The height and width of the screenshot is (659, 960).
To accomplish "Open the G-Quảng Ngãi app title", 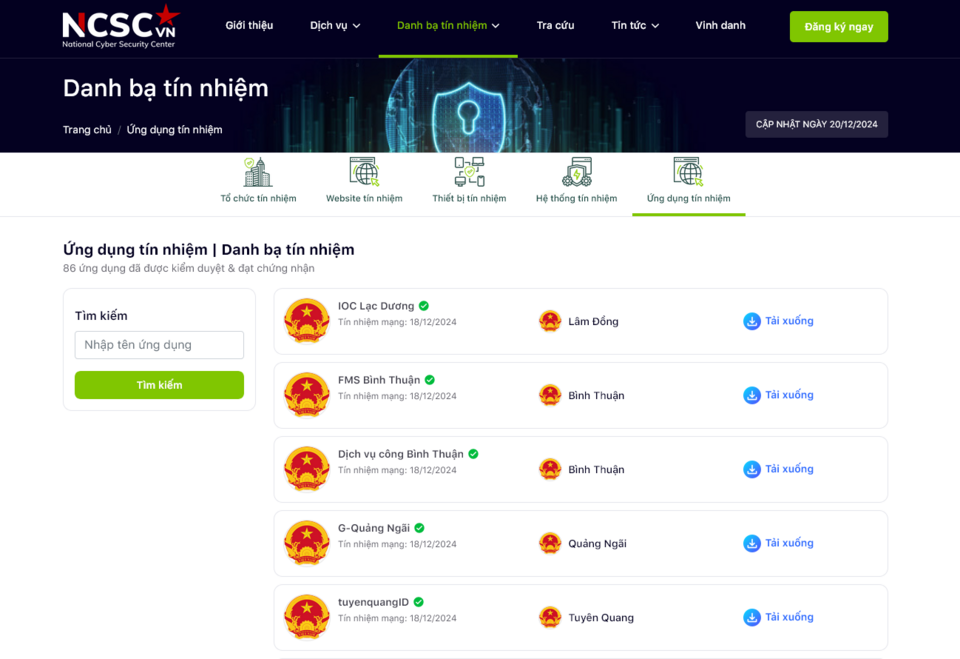I will [374, 528].
